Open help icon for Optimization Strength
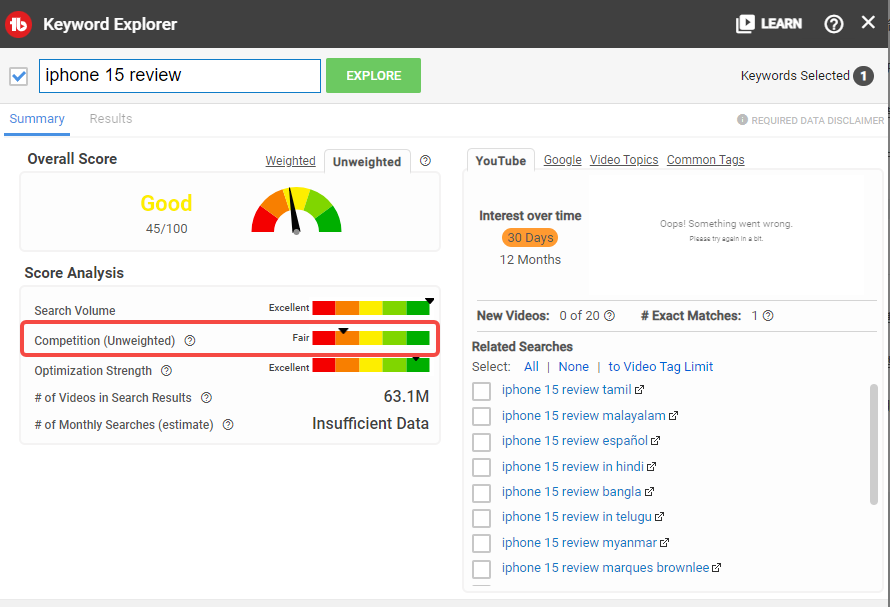890x607 pixels. pyautogui.click(x=166, y=371)
